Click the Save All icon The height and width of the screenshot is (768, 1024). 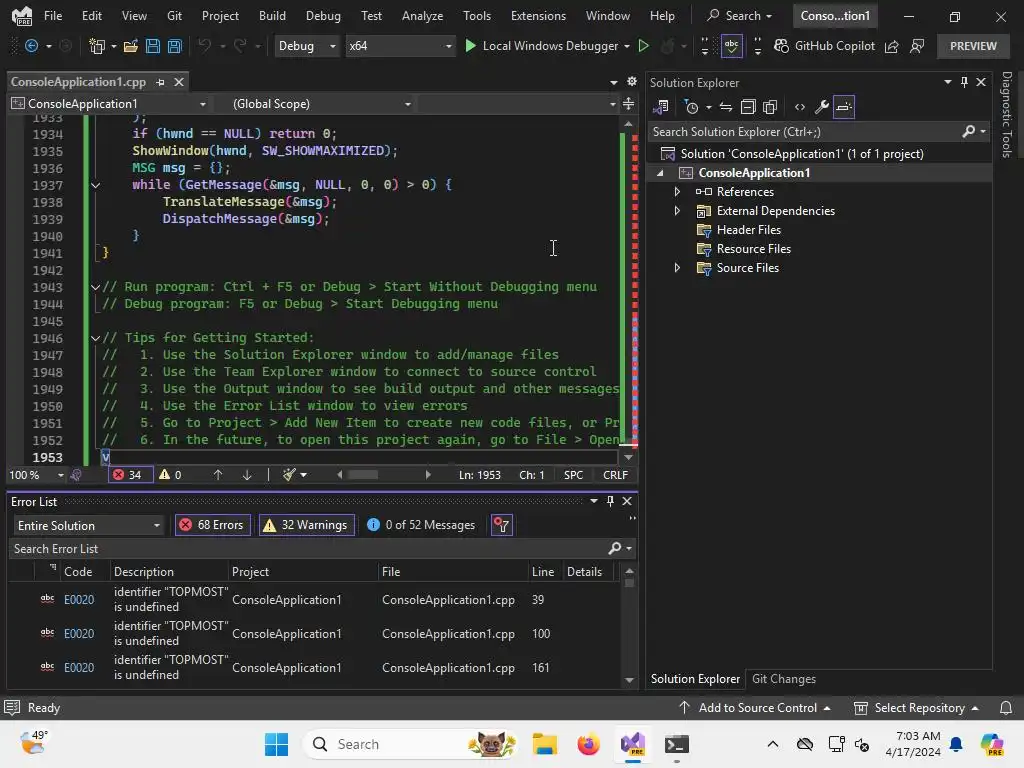(x=175, y=46)
